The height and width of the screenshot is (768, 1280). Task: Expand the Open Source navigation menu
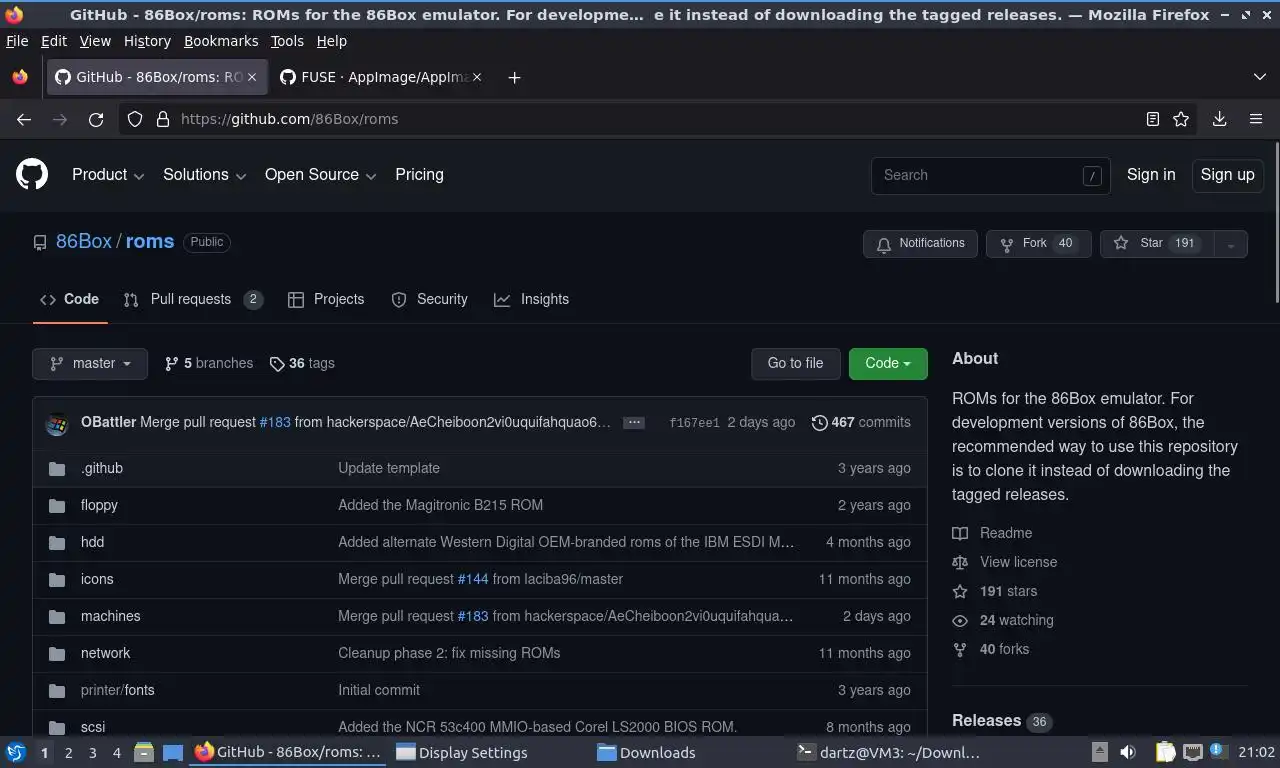click(320, 175)
